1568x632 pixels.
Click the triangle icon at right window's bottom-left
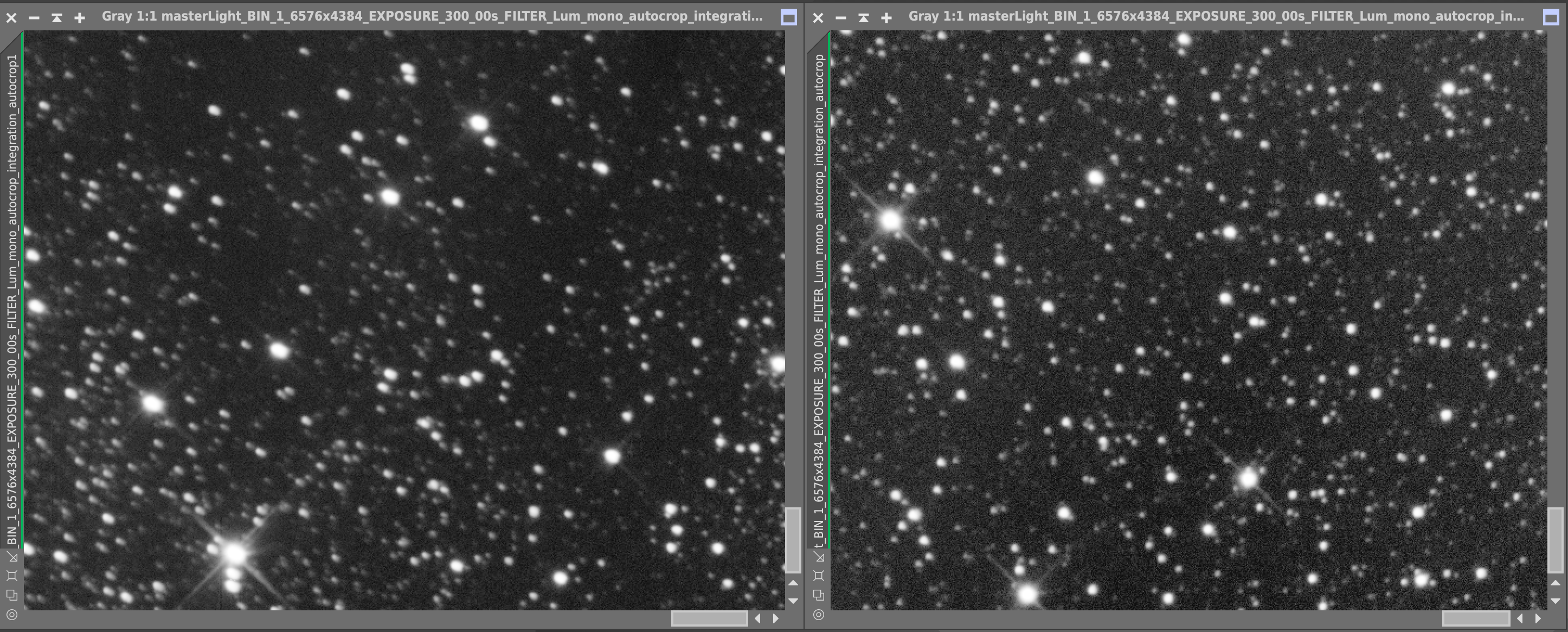[x=819, y=557]
